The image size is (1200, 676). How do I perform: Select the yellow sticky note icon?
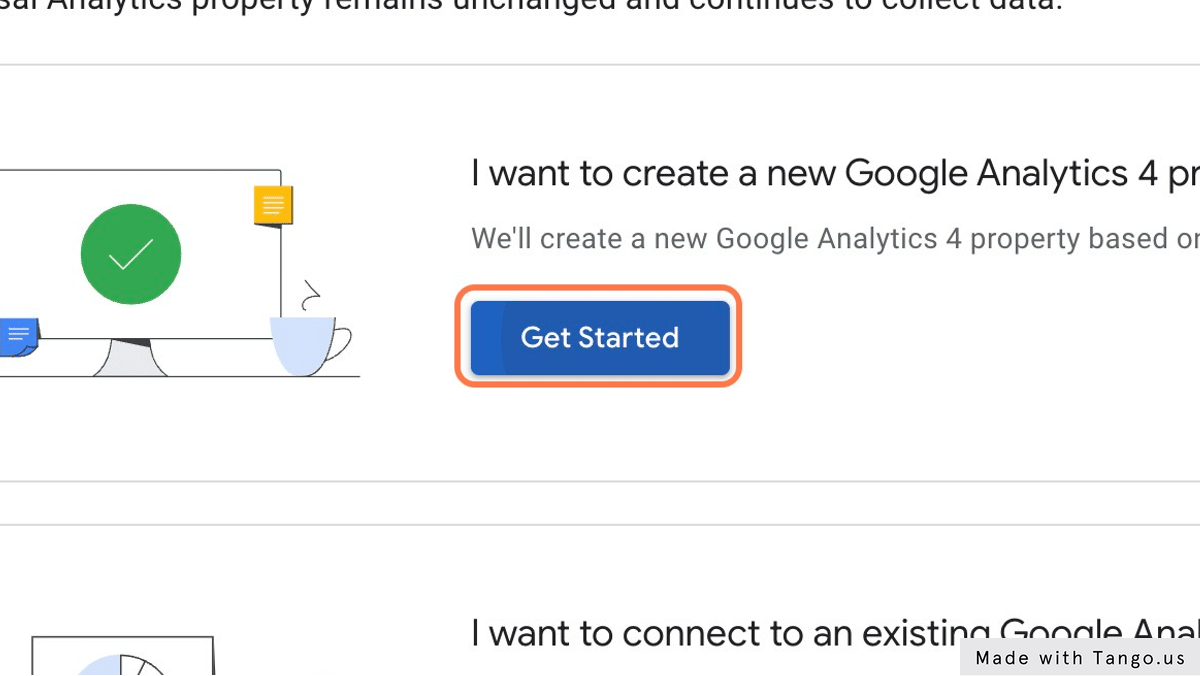tap(271, 204)
